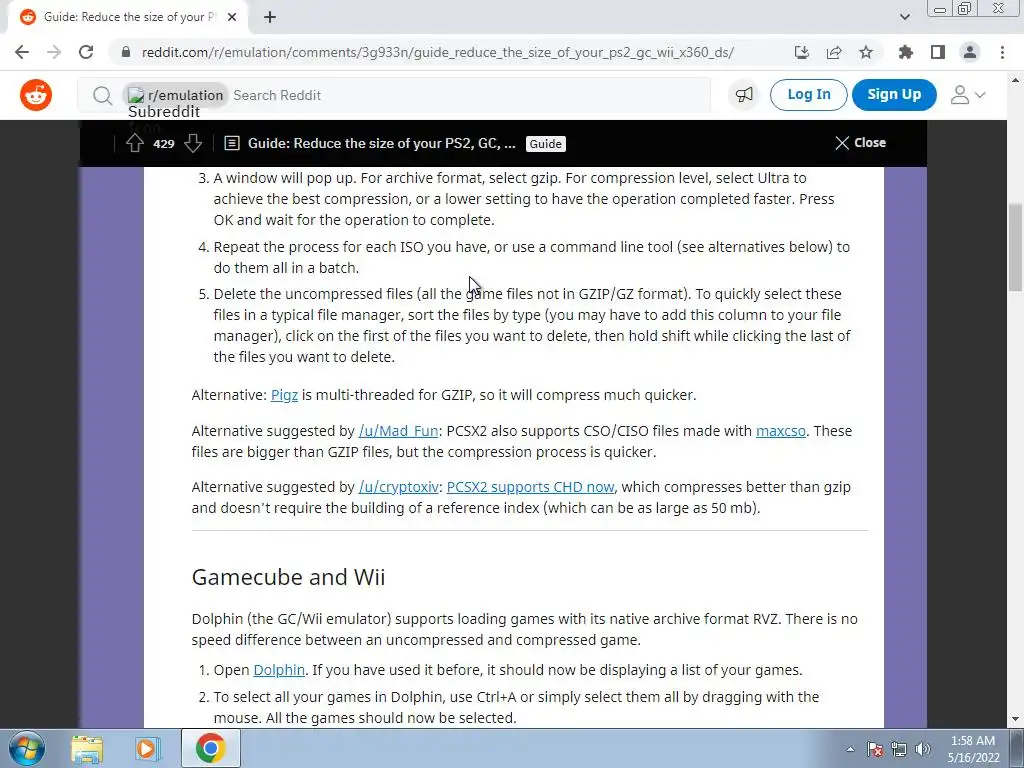
Task: Click the install app icon in address bar
Action: (x=802, y=52)
